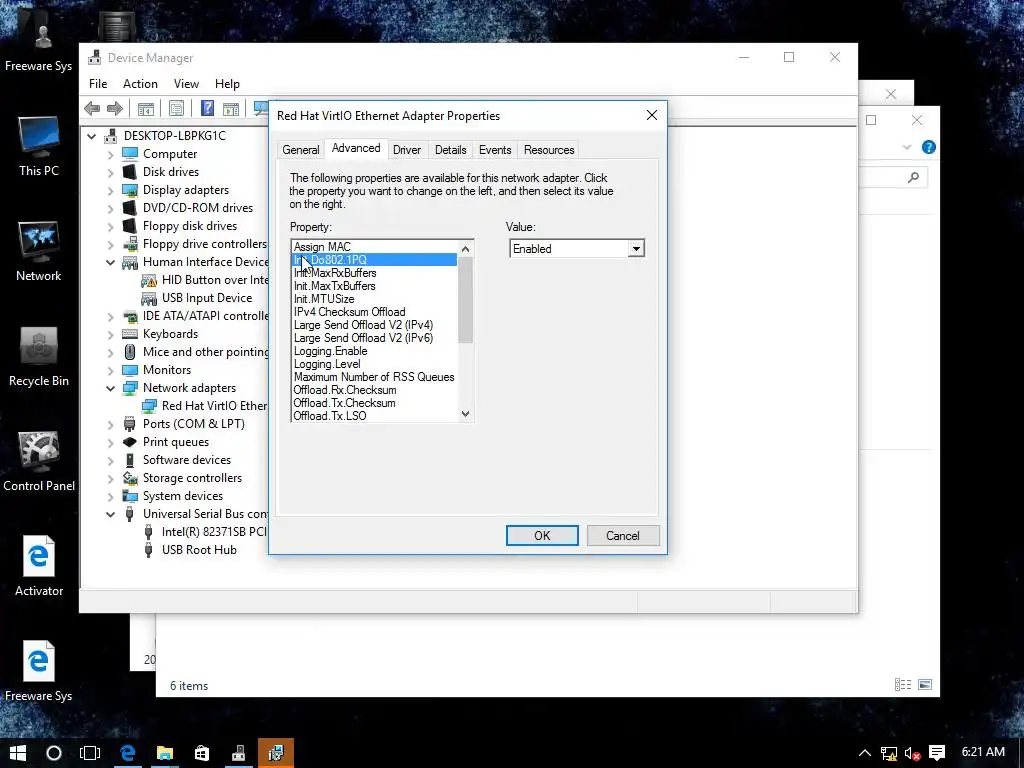
Task: Click the blue help icon in background window
Action: point(928,148)
